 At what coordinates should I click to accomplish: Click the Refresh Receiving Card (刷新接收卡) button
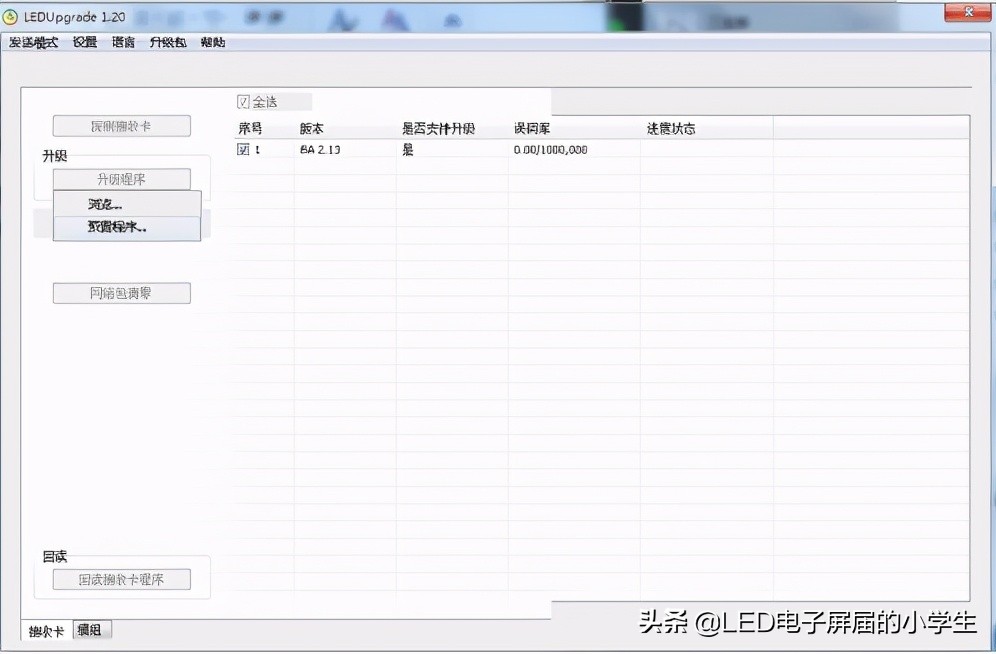(121, 125)
